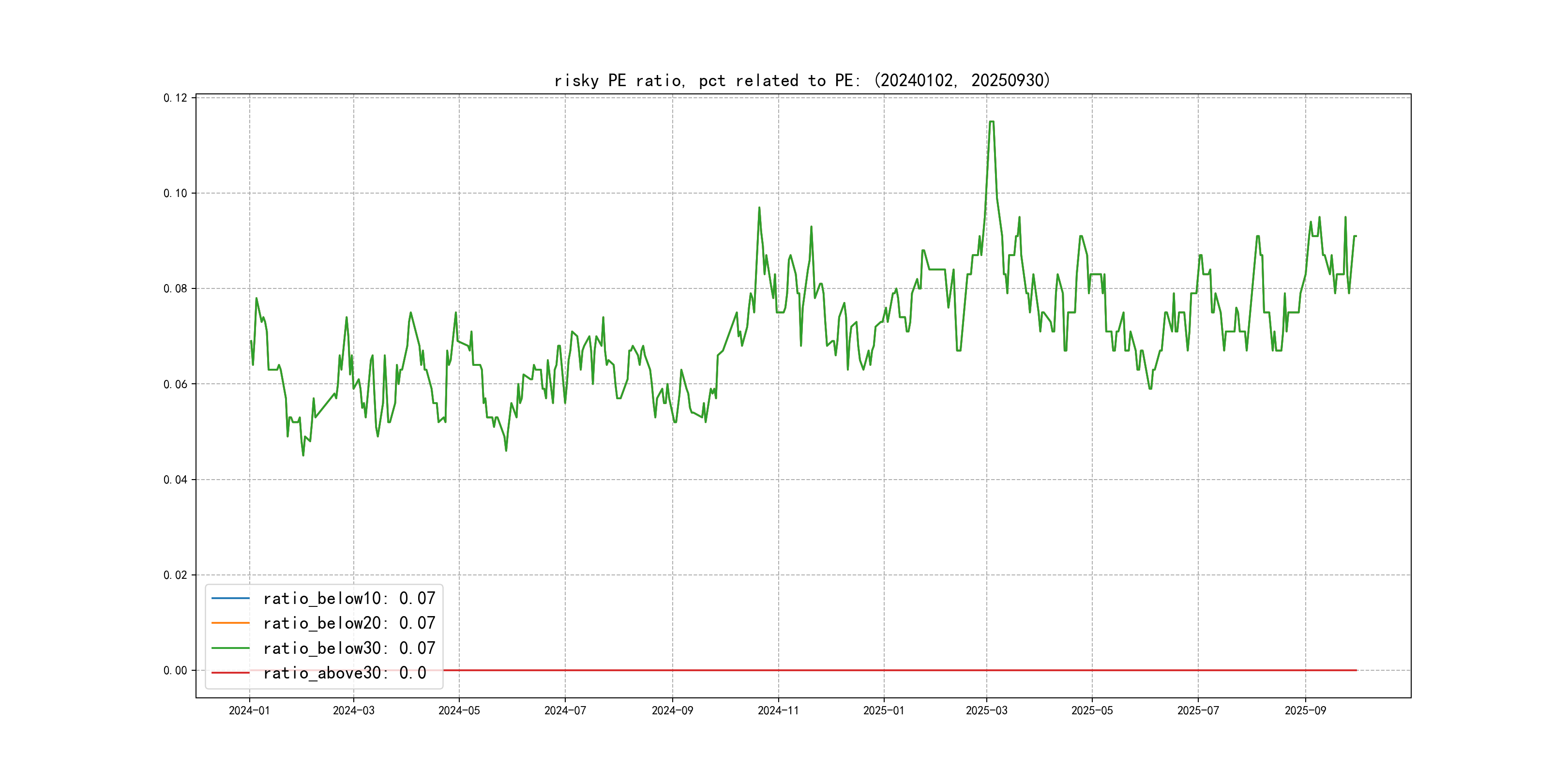Click the red ratio_above30 legend line sample
This screenshot has height=784, width=1568.
point(230,673)
